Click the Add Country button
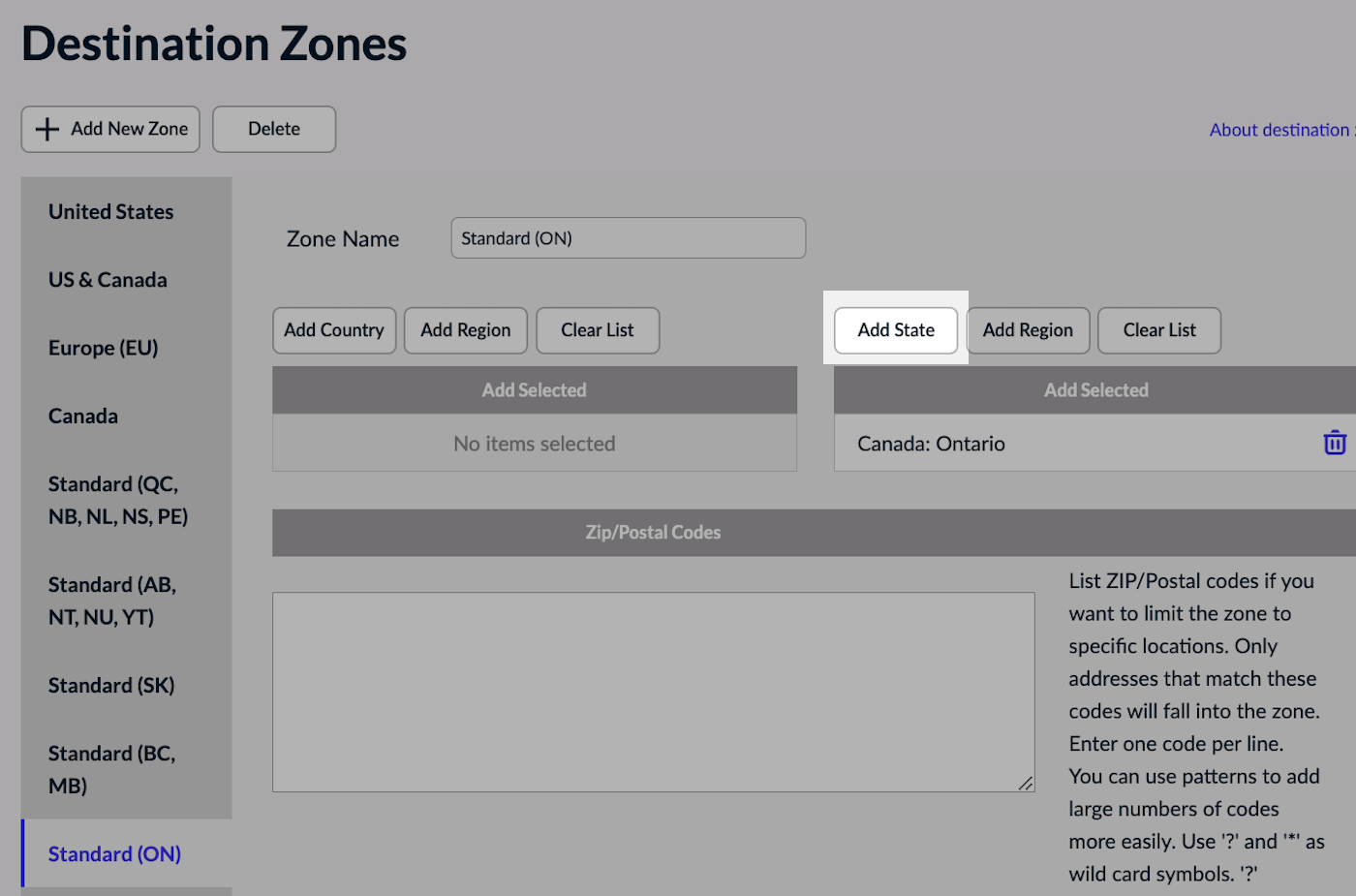The width and height of the screenshot is (1356, 896). pyautogui.click(x=334, y=330)
